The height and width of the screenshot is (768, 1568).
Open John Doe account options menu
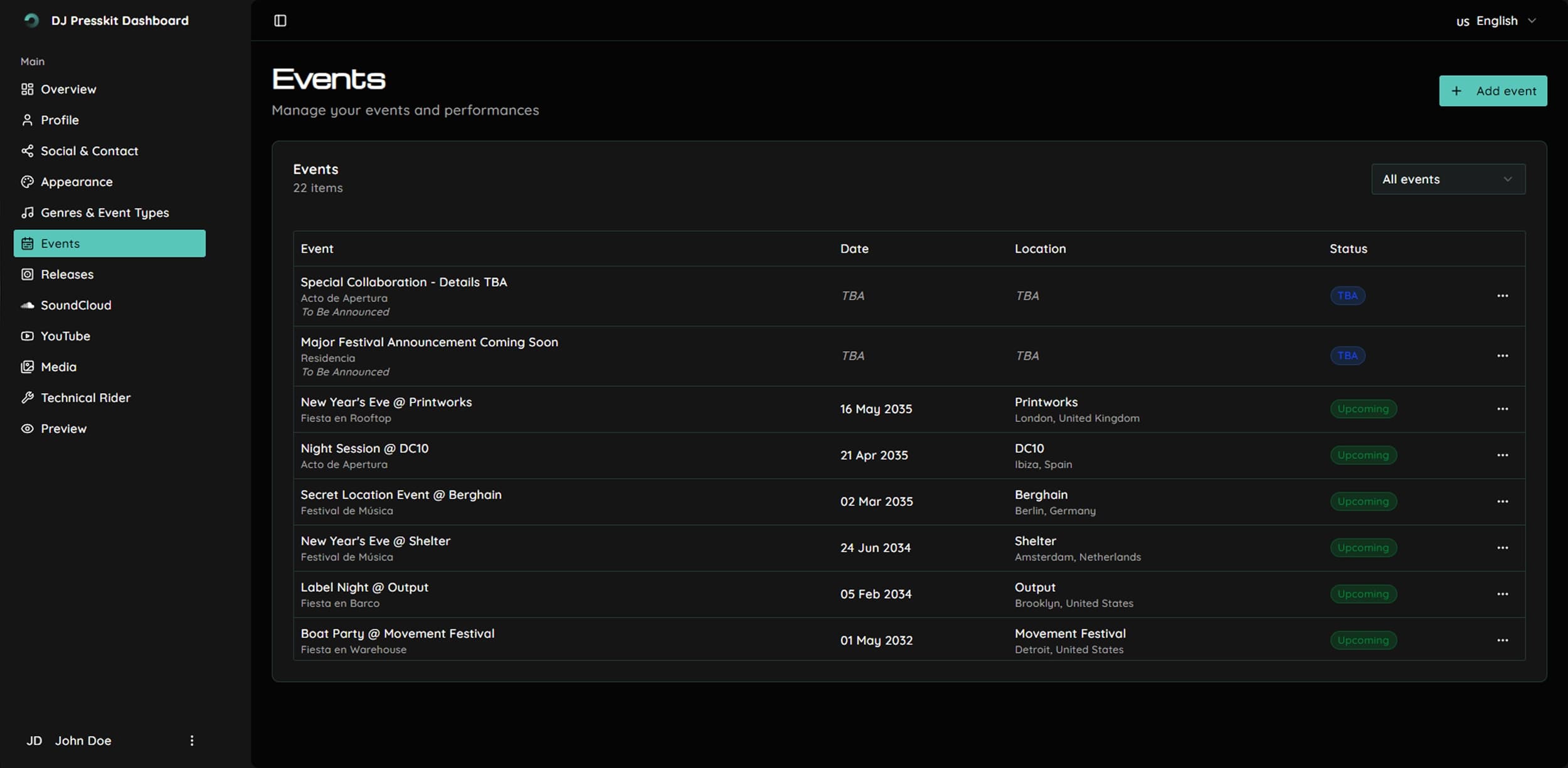[x=192, y=740]
